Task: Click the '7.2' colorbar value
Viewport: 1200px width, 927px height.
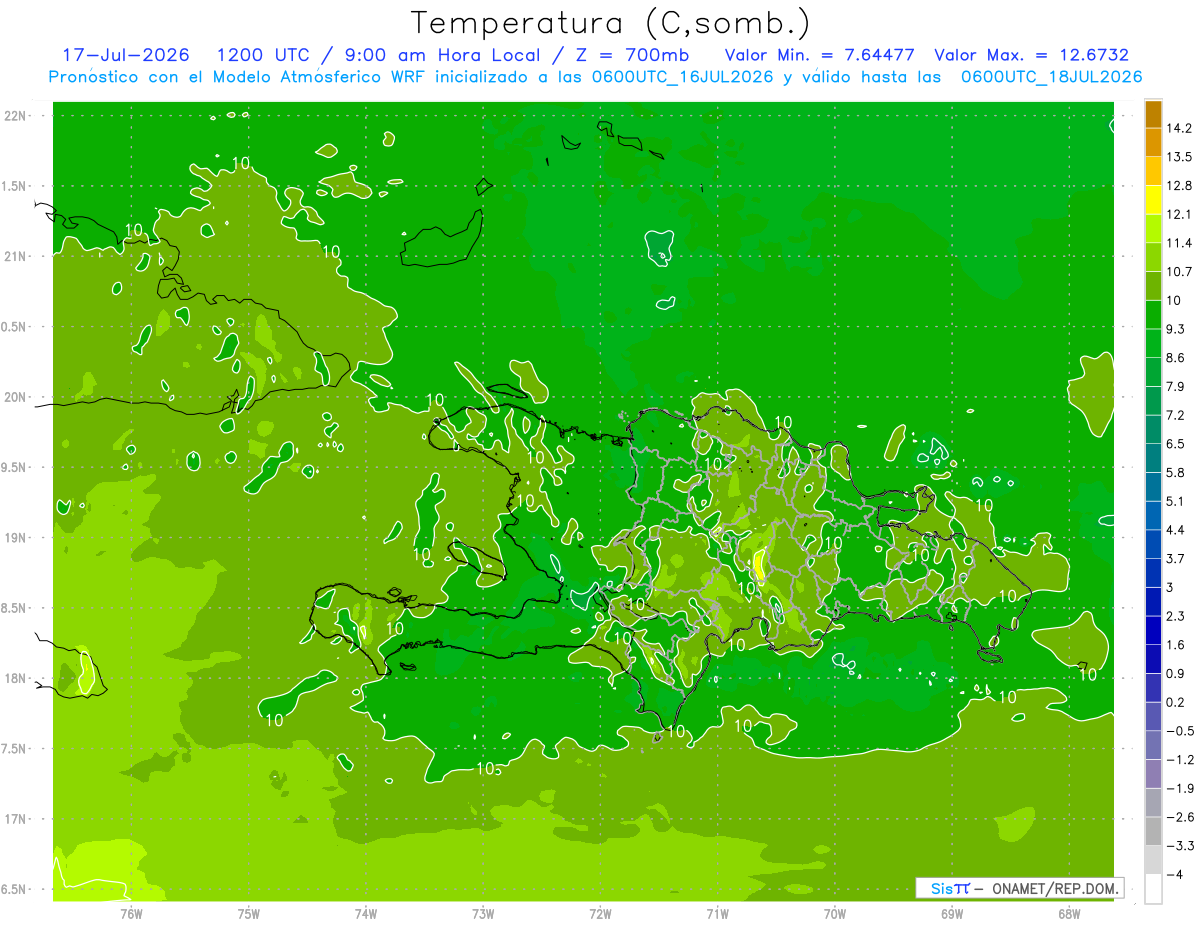Action: pos(1177,415)
